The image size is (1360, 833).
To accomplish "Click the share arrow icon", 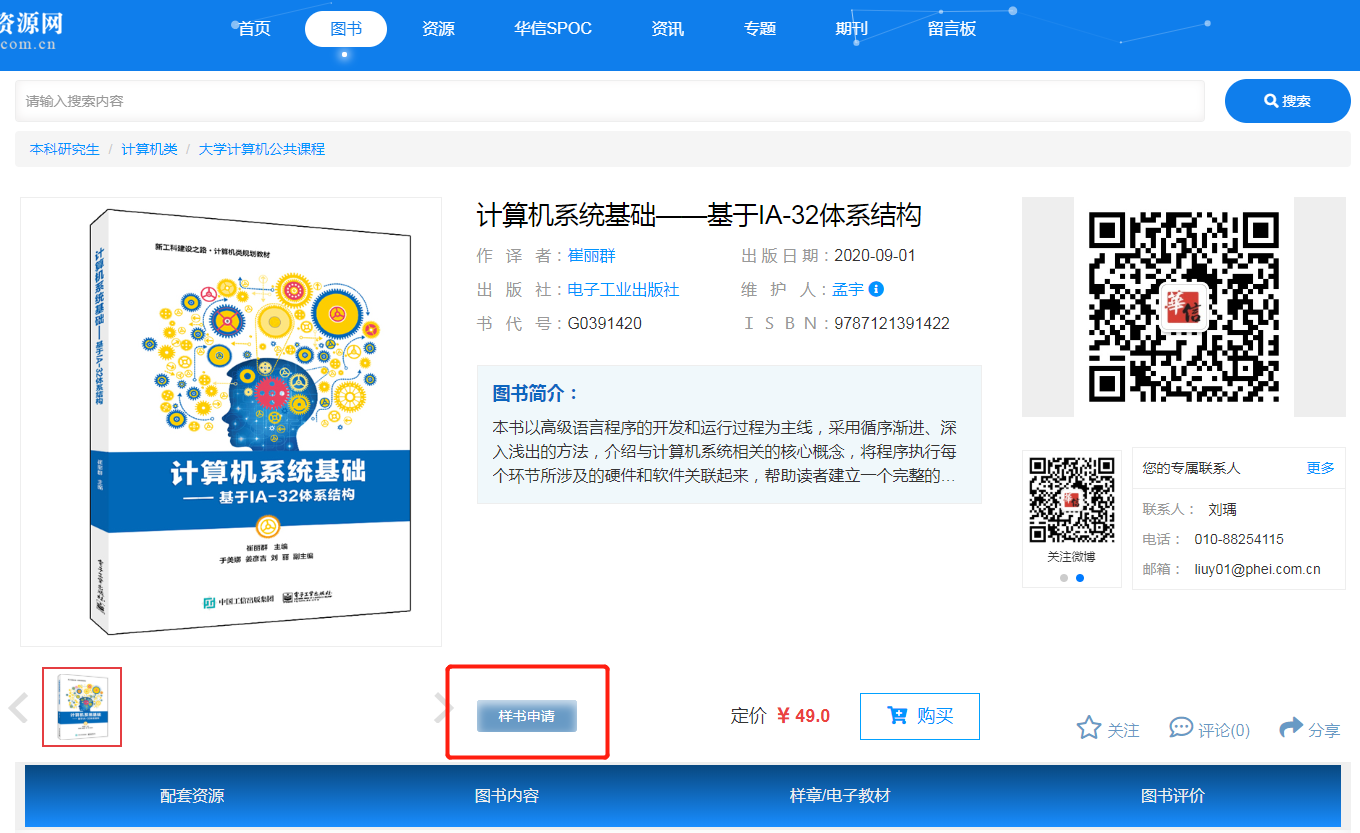I will 1291,728.
